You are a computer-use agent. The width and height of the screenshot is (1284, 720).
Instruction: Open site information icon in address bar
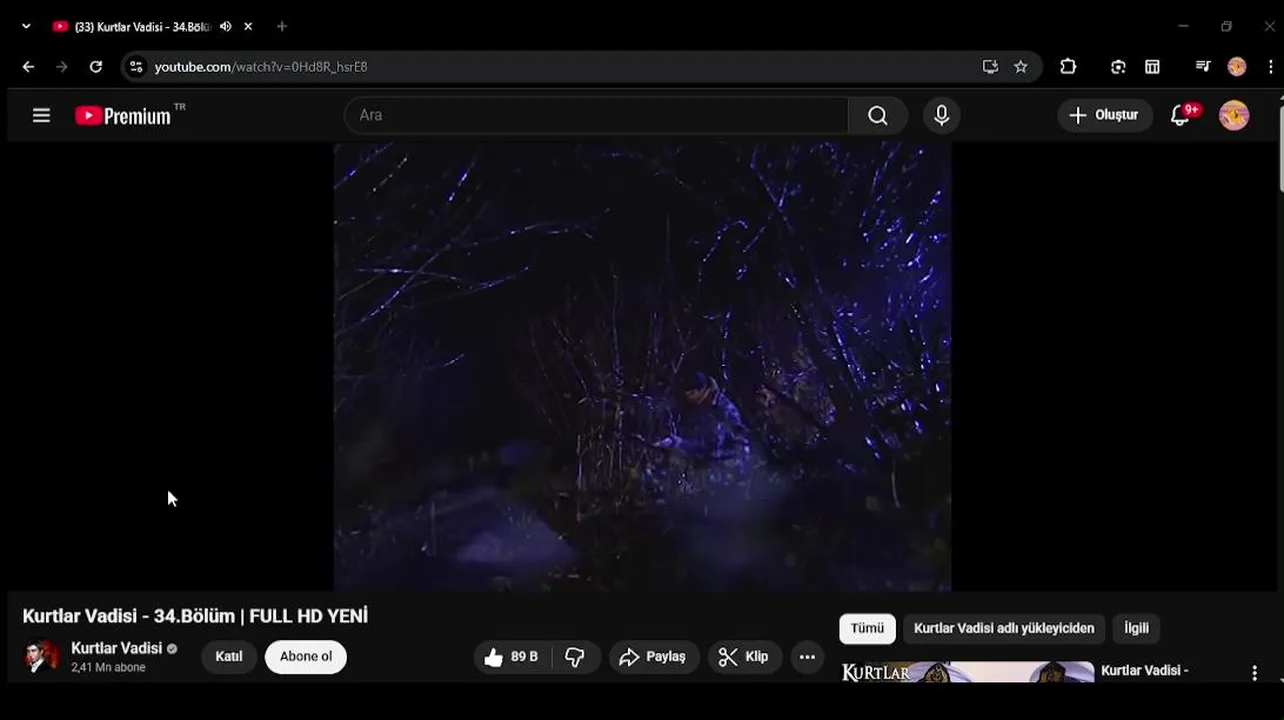136,67
